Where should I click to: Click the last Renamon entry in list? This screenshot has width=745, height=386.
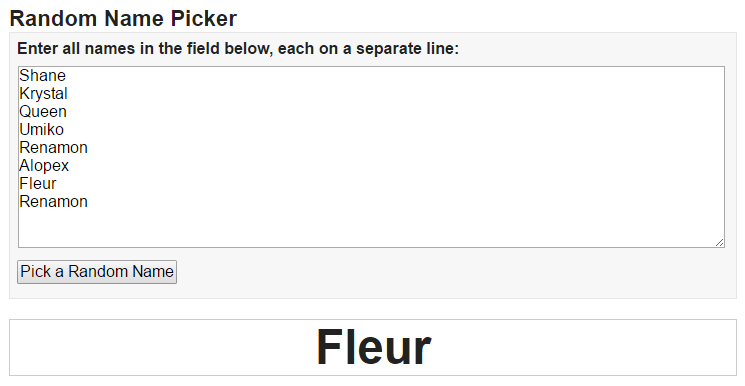53,202
